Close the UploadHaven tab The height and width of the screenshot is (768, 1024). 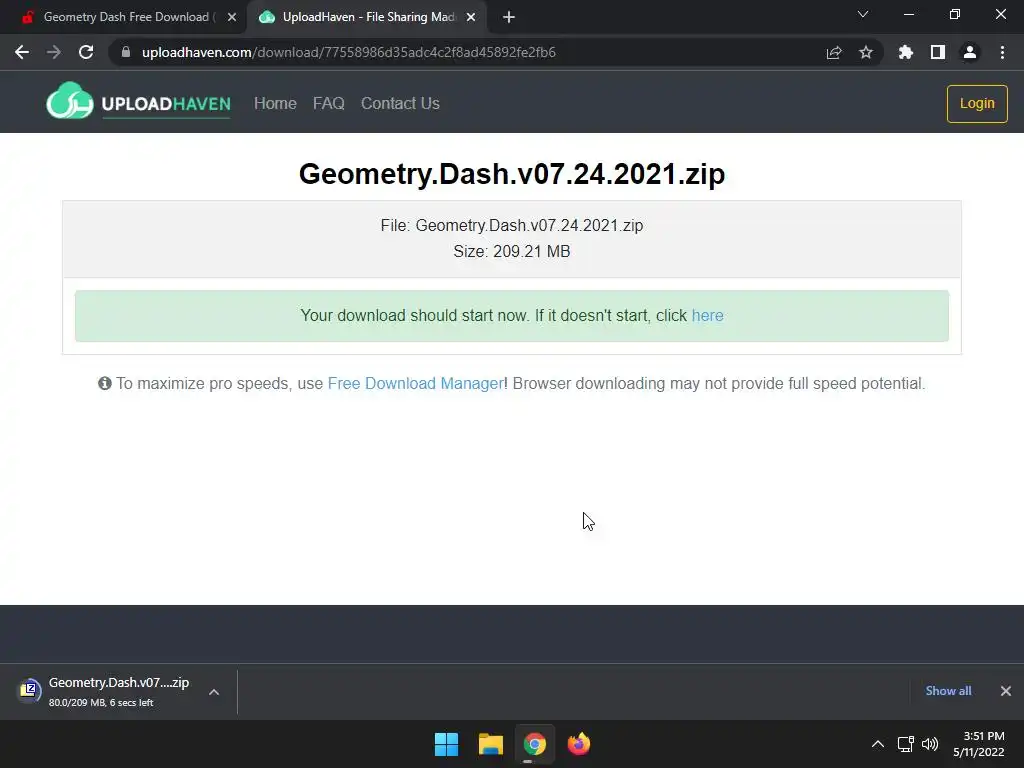(x=471, y=17)
